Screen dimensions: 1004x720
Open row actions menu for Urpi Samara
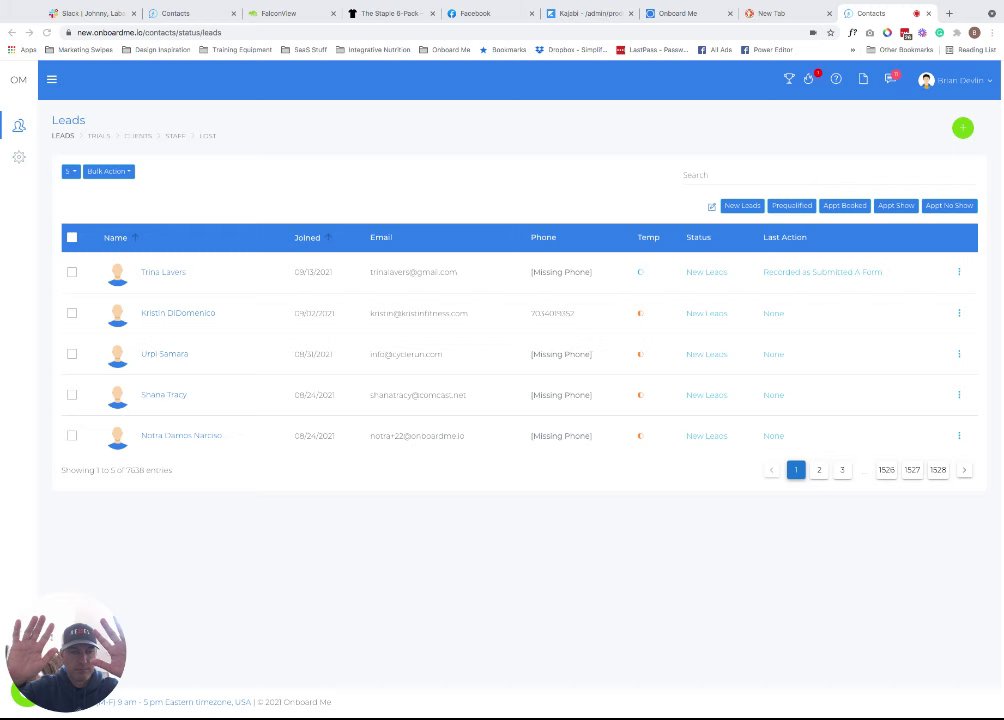[959, 354]
